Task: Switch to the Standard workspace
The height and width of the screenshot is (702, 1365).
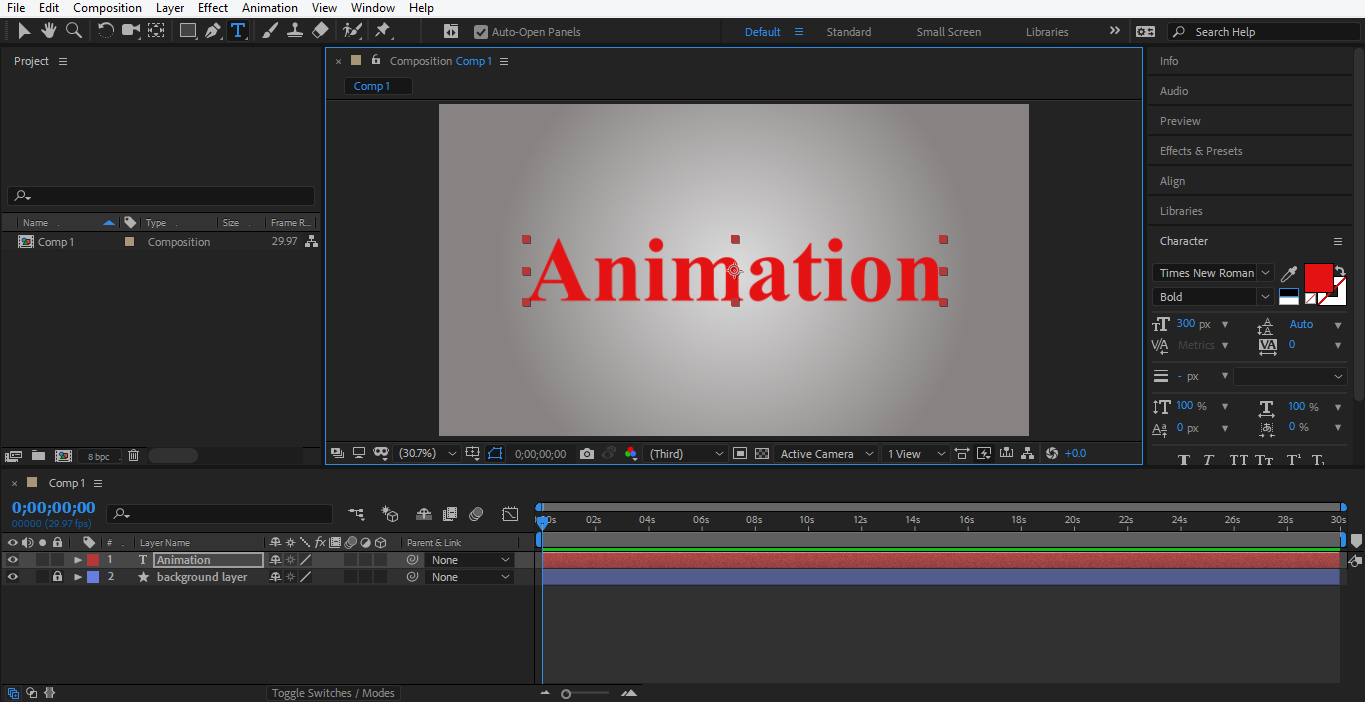Action: (848, 32)
